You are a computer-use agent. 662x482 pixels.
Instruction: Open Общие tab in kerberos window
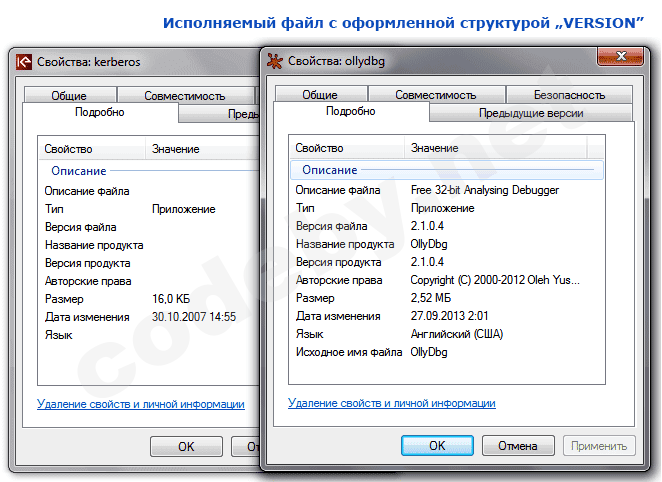point(70,96)
